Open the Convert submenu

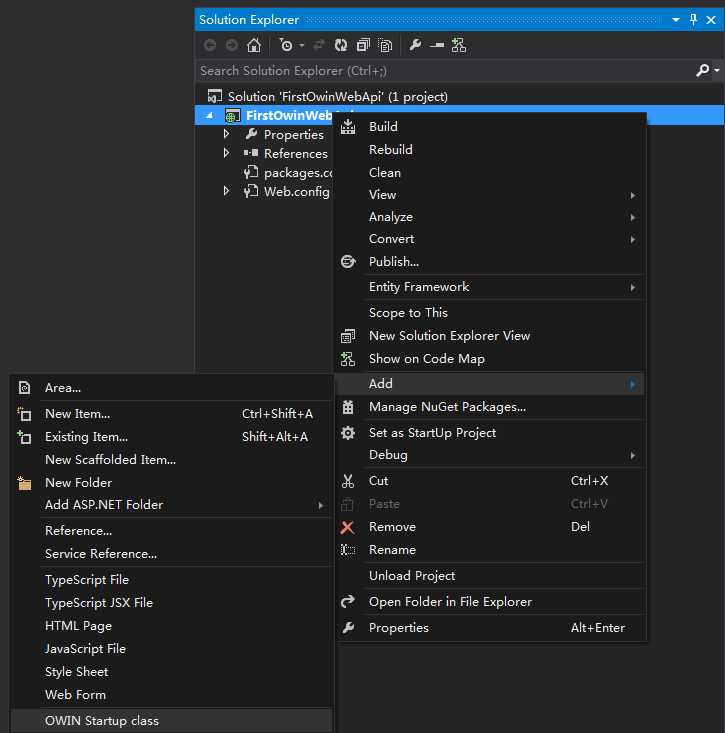coord(490,239)
